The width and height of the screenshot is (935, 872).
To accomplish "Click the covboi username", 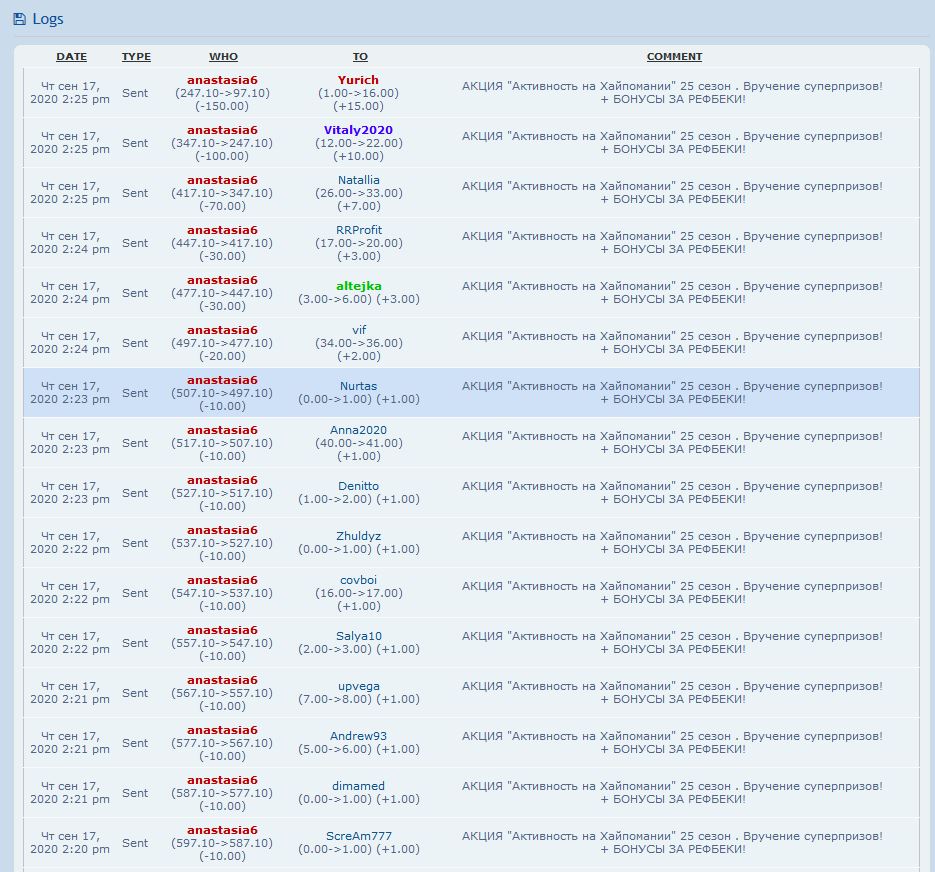I will tap(358, 580).
